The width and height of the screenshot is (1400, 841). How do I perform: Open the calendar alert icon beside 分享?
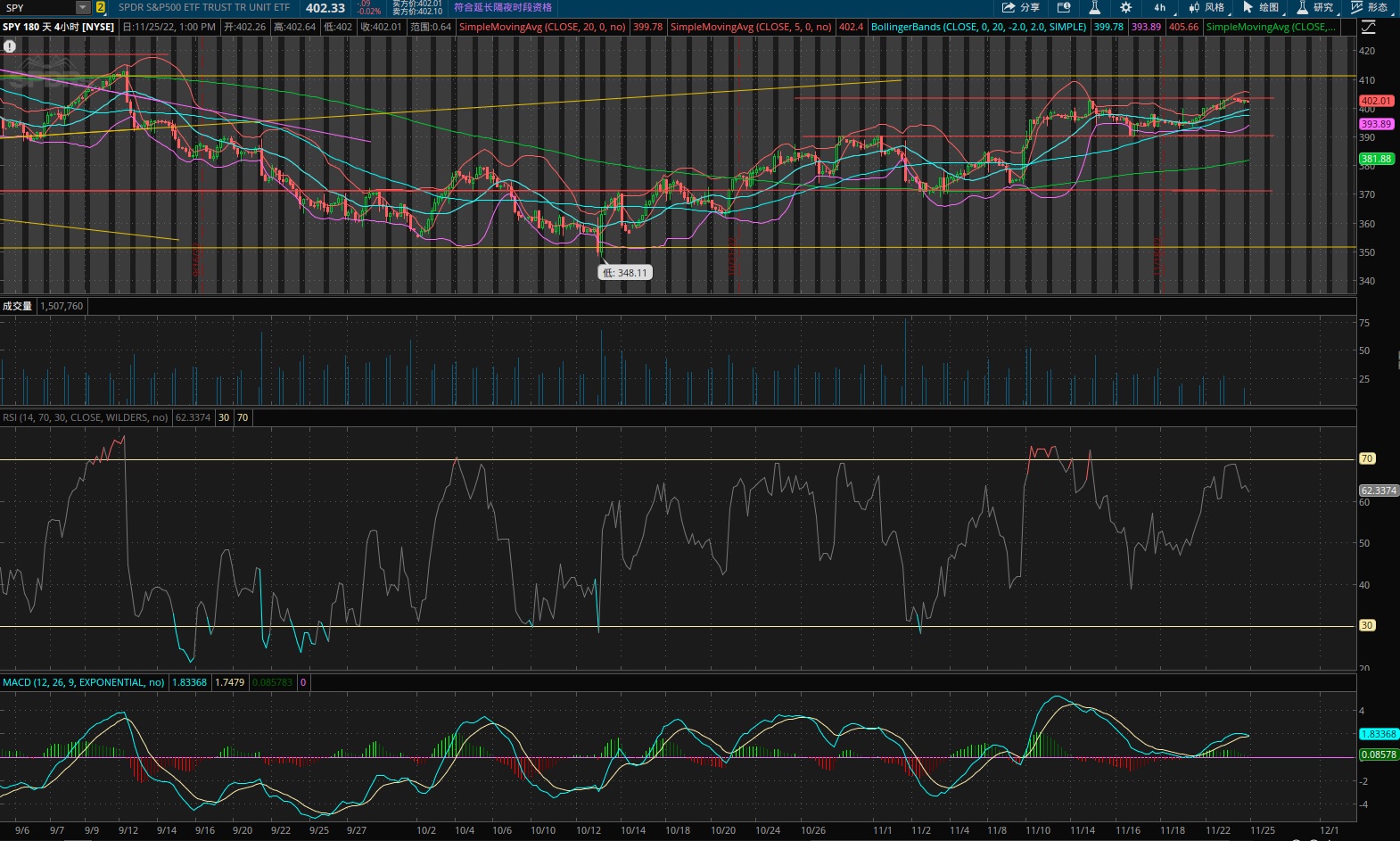tap(1064, 7)
